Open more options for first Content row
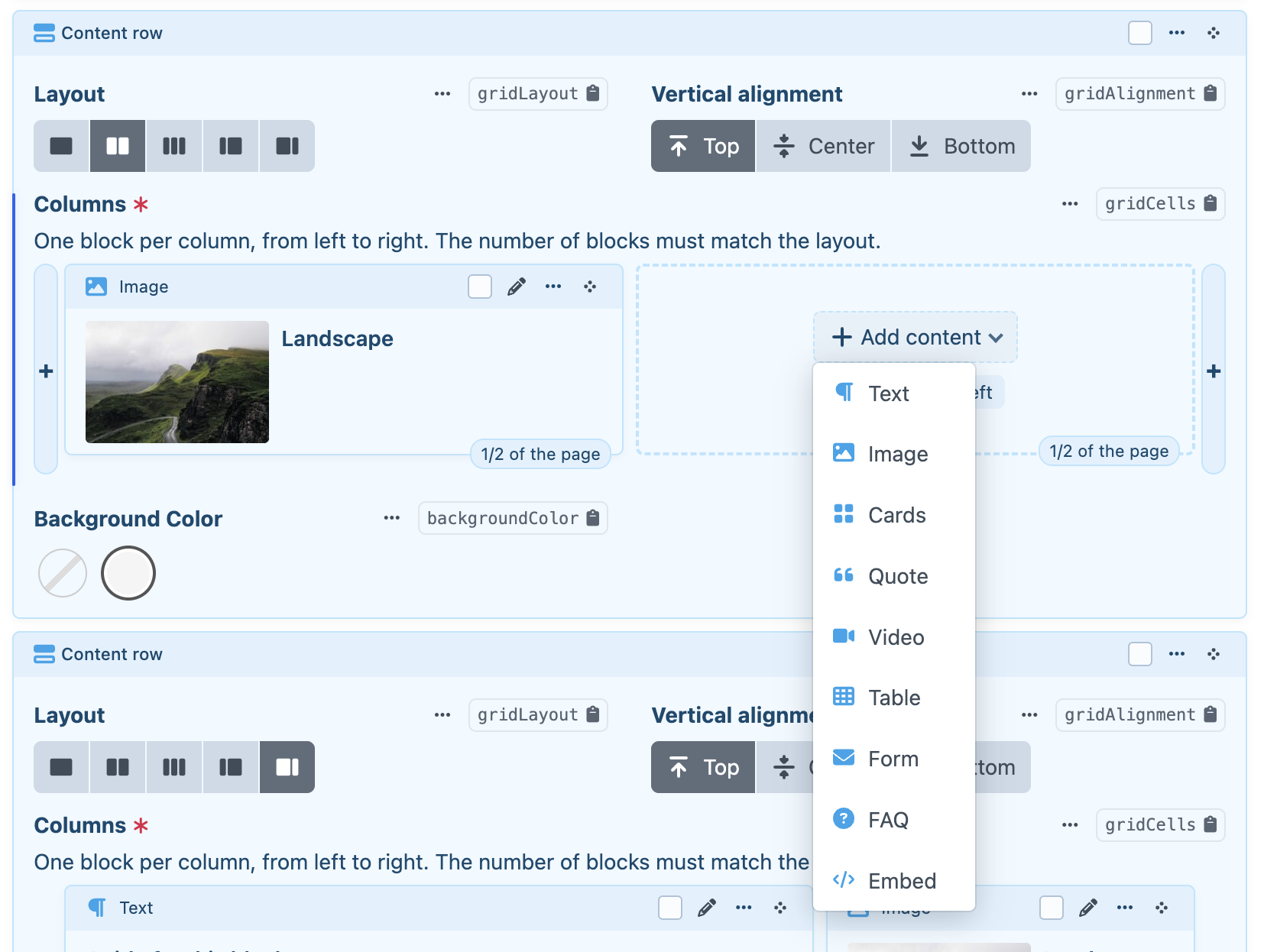1264x952 pixels. tap(1177, 33)
